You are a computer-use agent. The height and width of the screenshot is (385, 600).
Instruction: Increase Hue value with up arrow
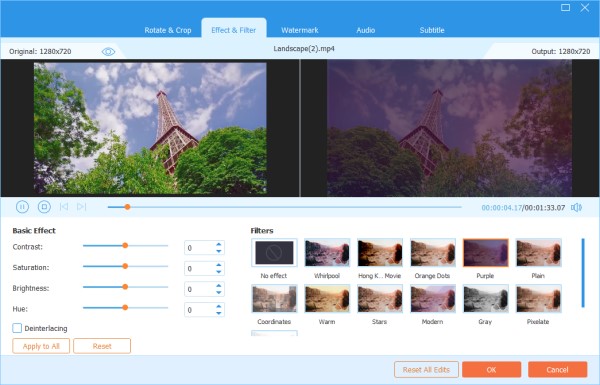pos(218,306)
